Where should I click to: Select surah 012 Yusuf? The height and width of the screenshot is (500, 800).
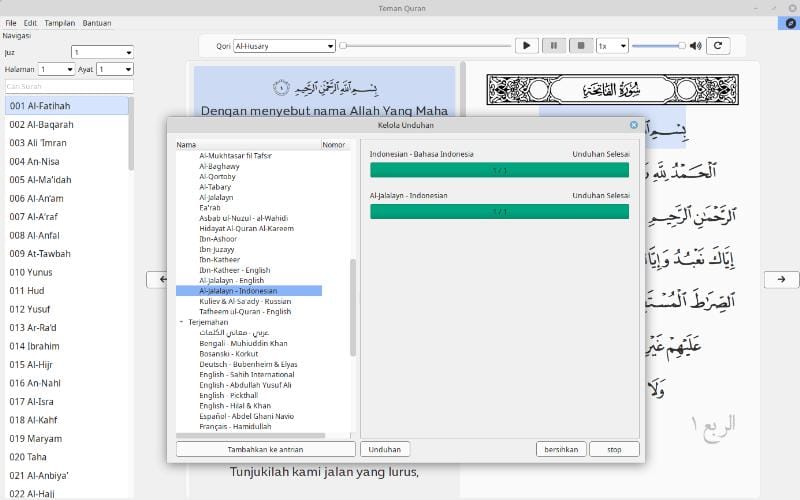tap(67, 309)
